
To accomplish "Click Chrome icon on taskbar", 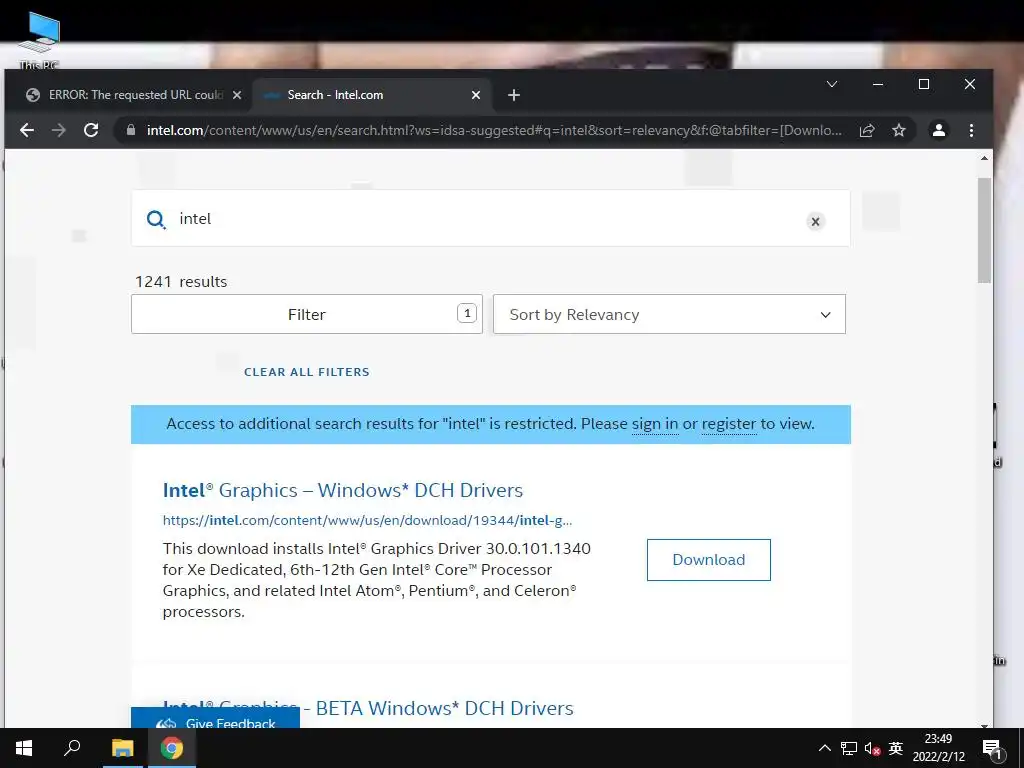I will point(172,748).
